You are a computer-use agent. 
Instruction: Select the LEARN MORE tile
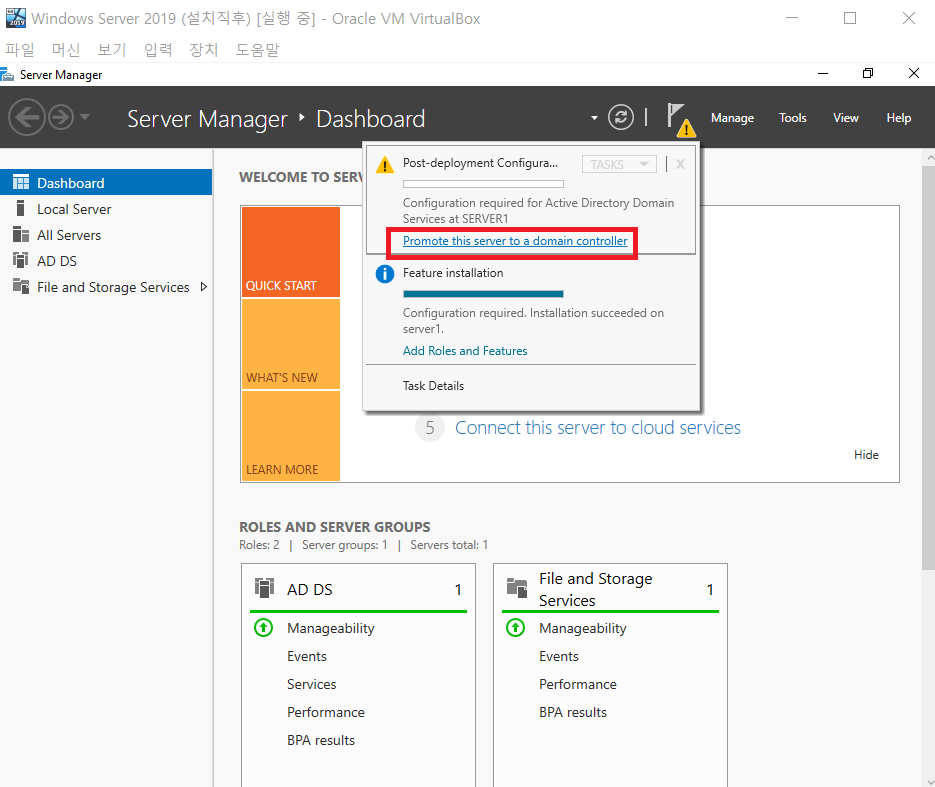tap(291, 436)
